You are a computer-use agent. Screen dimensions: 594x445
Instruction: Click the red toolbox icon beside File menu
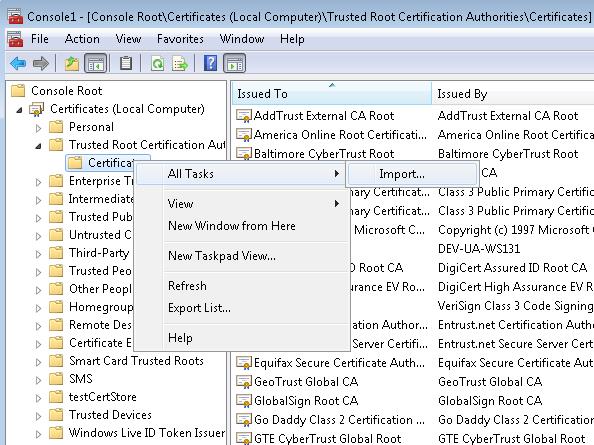tap(16, 39)
